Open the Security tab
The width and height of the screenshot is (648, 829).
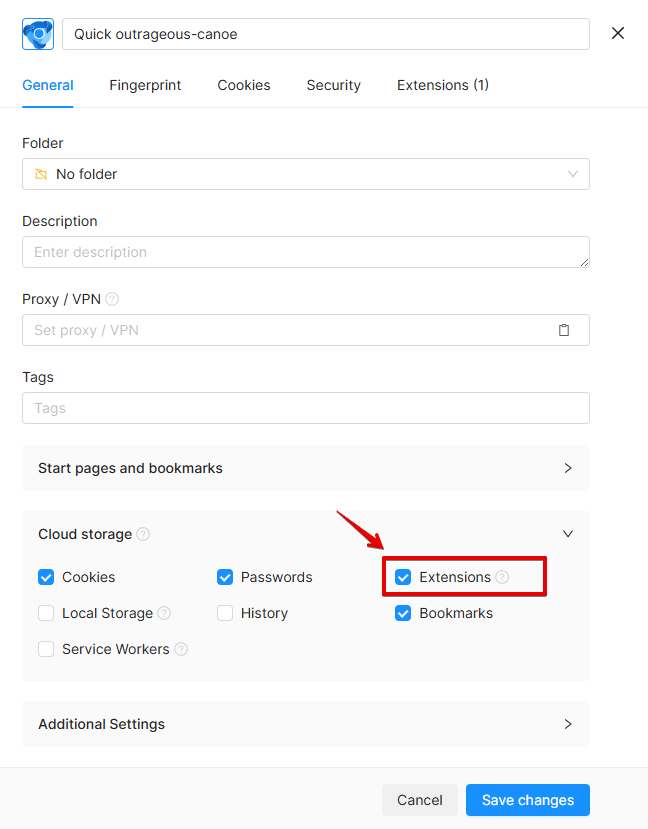pos(334,85)
